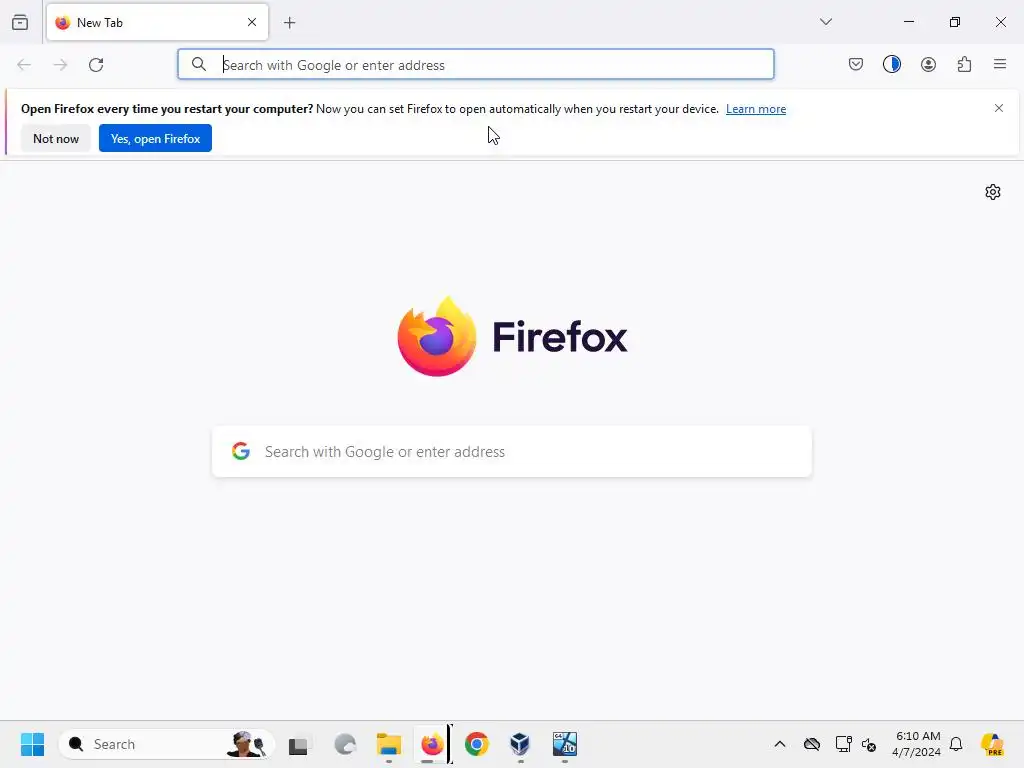Screen dimensions: 1024x768
Task: Open the Extensions puzzle icon
Action: tap(965, 64)
